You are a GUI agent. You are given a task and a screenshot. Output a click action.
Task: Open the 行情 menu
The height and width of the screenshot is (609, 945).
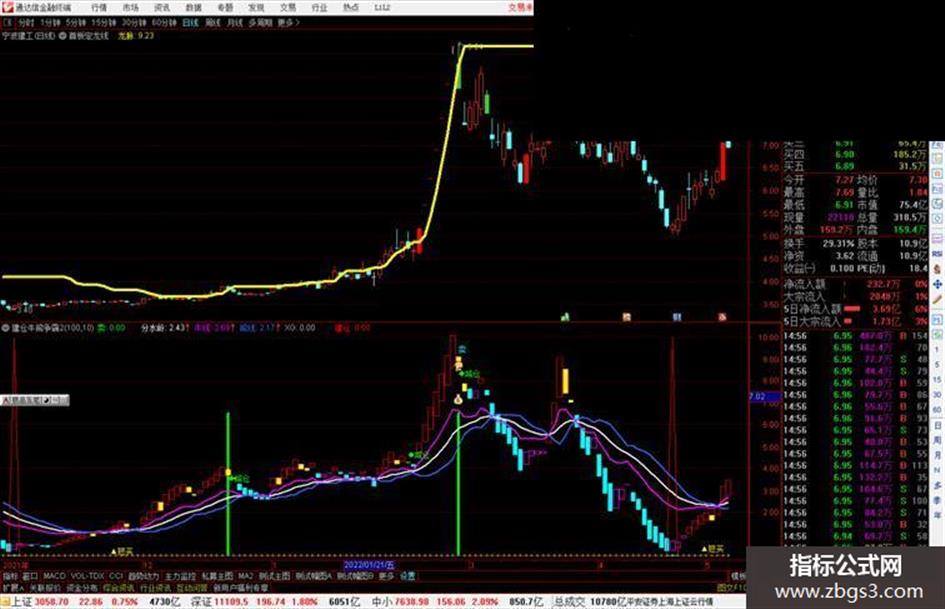99,7
